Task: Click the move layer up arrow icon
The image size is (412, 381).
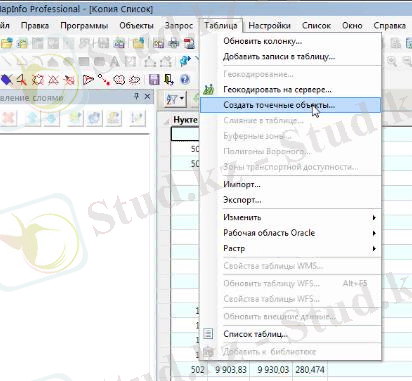Action: click(33, 119)
